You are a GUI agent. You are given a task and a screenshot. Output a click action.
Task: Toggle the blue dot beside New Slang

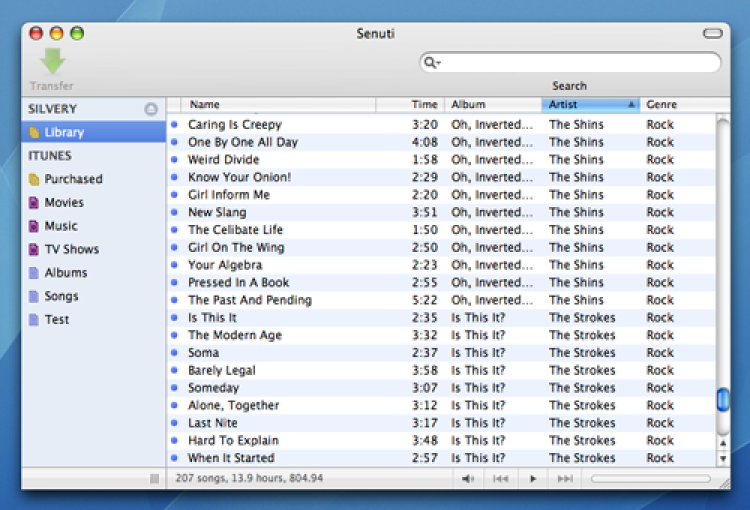coord(174,212)
